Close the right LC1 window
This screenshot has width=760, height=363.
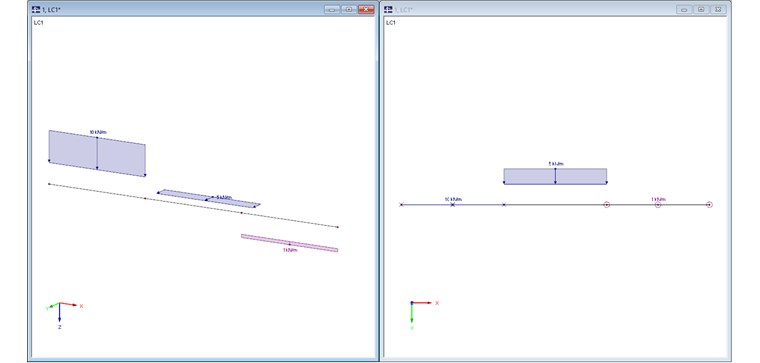coord(718,9)
